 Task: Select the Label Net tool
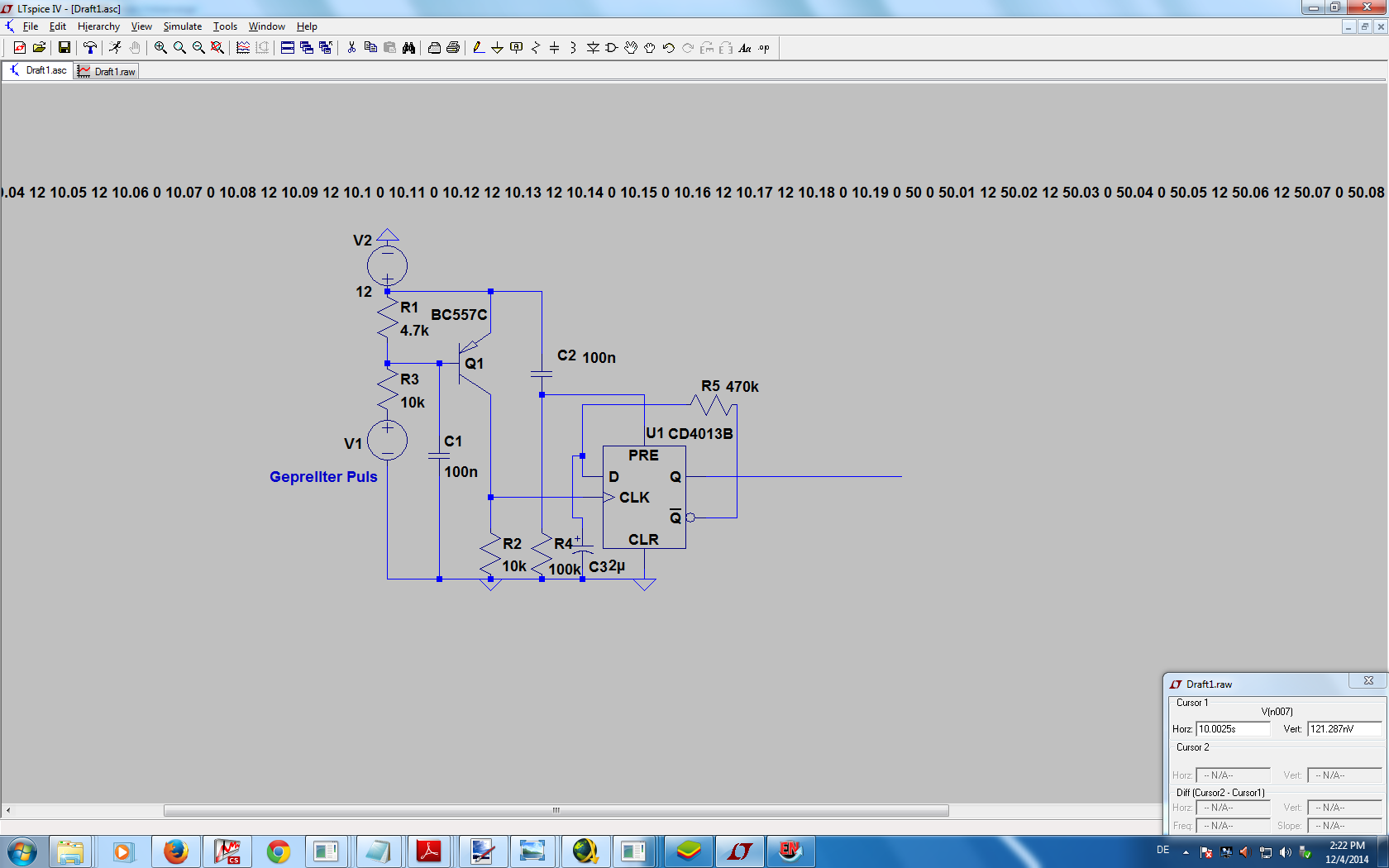[x=517, y=48]
